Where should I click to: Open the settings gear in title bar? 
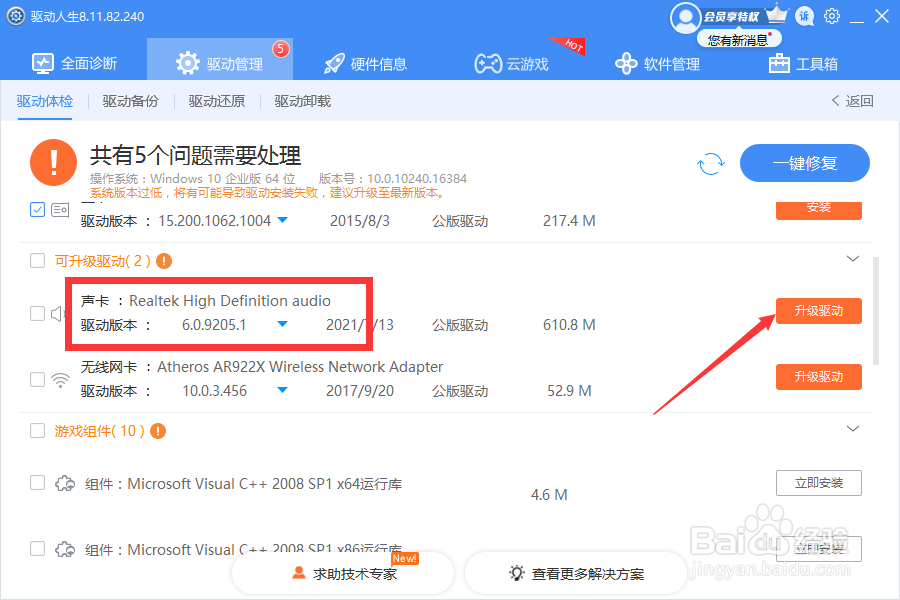(x=832, y=16)
